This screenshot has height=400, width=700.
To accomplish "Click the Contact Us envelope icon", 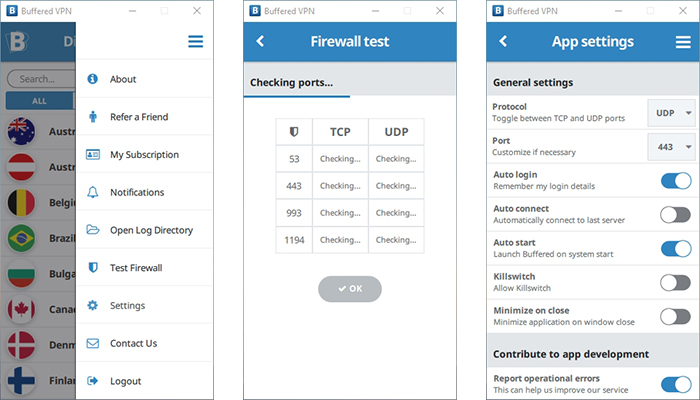I will 92,343.
